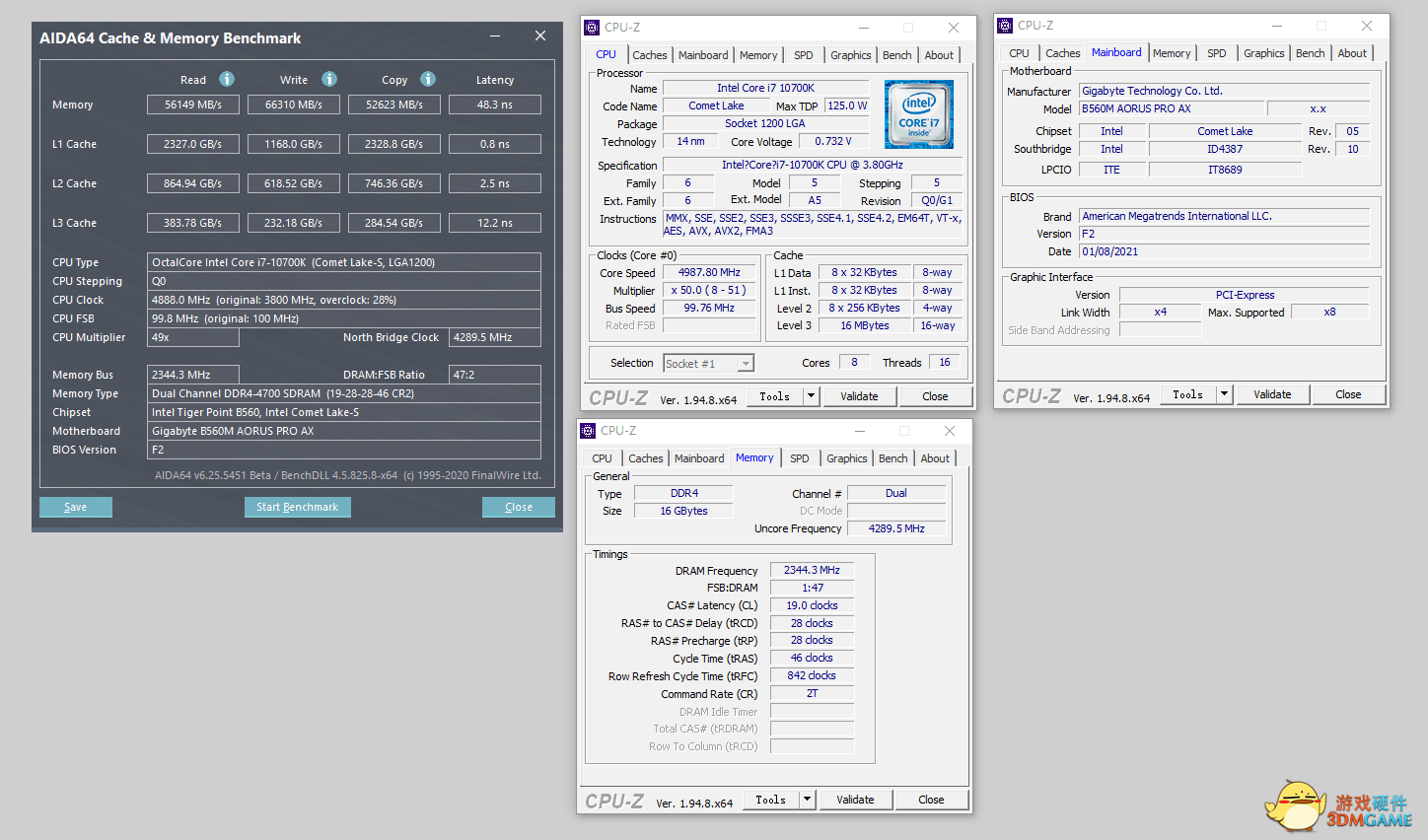Click L1 Cache Read value 2327.0 GB/s
Screen dimensions: 1428x840
click(x=193, y=144)
